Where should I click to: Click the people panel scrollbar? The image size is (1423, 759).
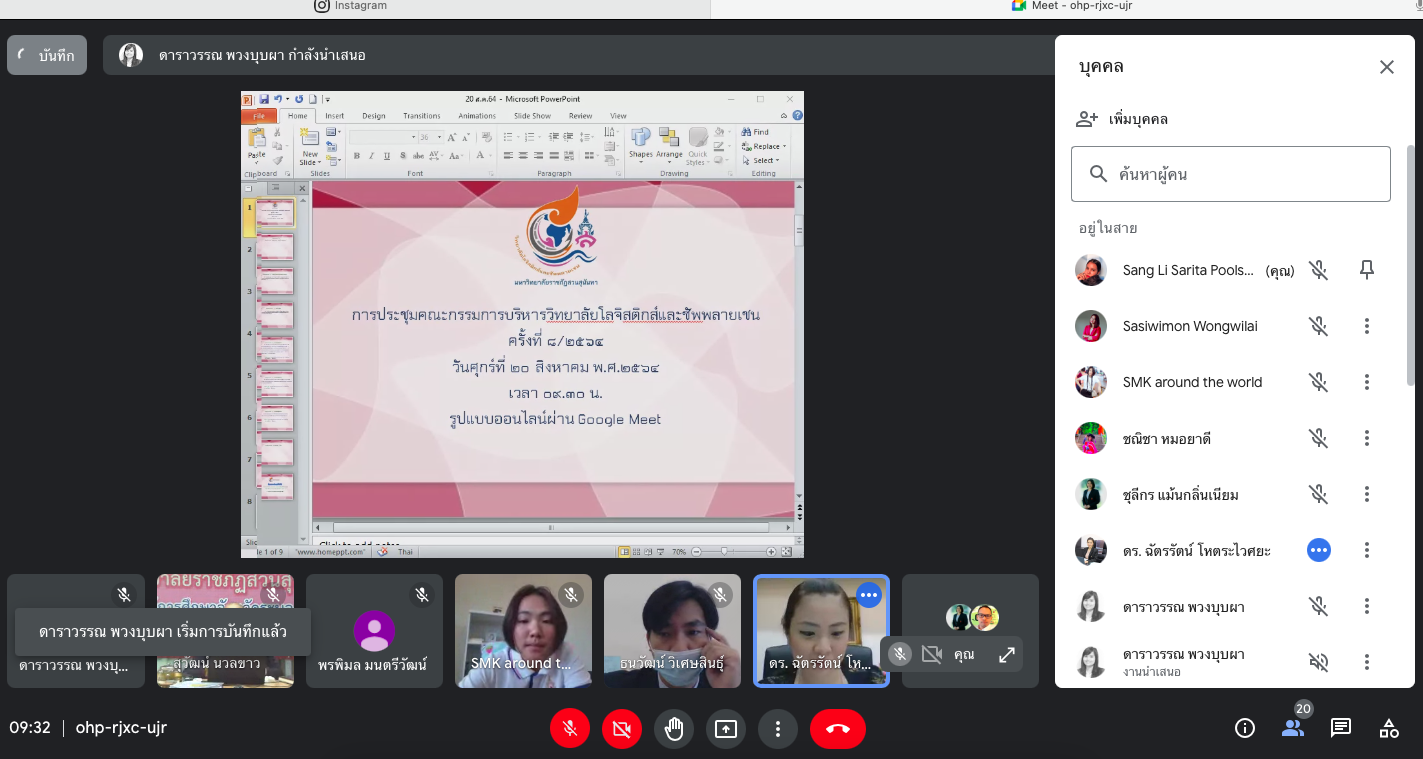point(1410,265)
